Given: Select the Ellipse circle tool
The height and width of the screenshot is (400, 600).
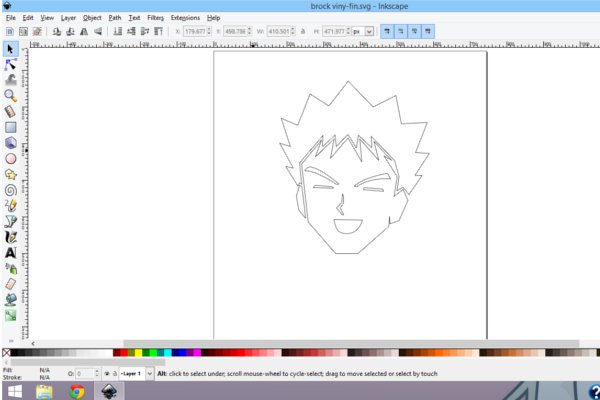Looking at the screenshot, I should (x=10, y=158).
